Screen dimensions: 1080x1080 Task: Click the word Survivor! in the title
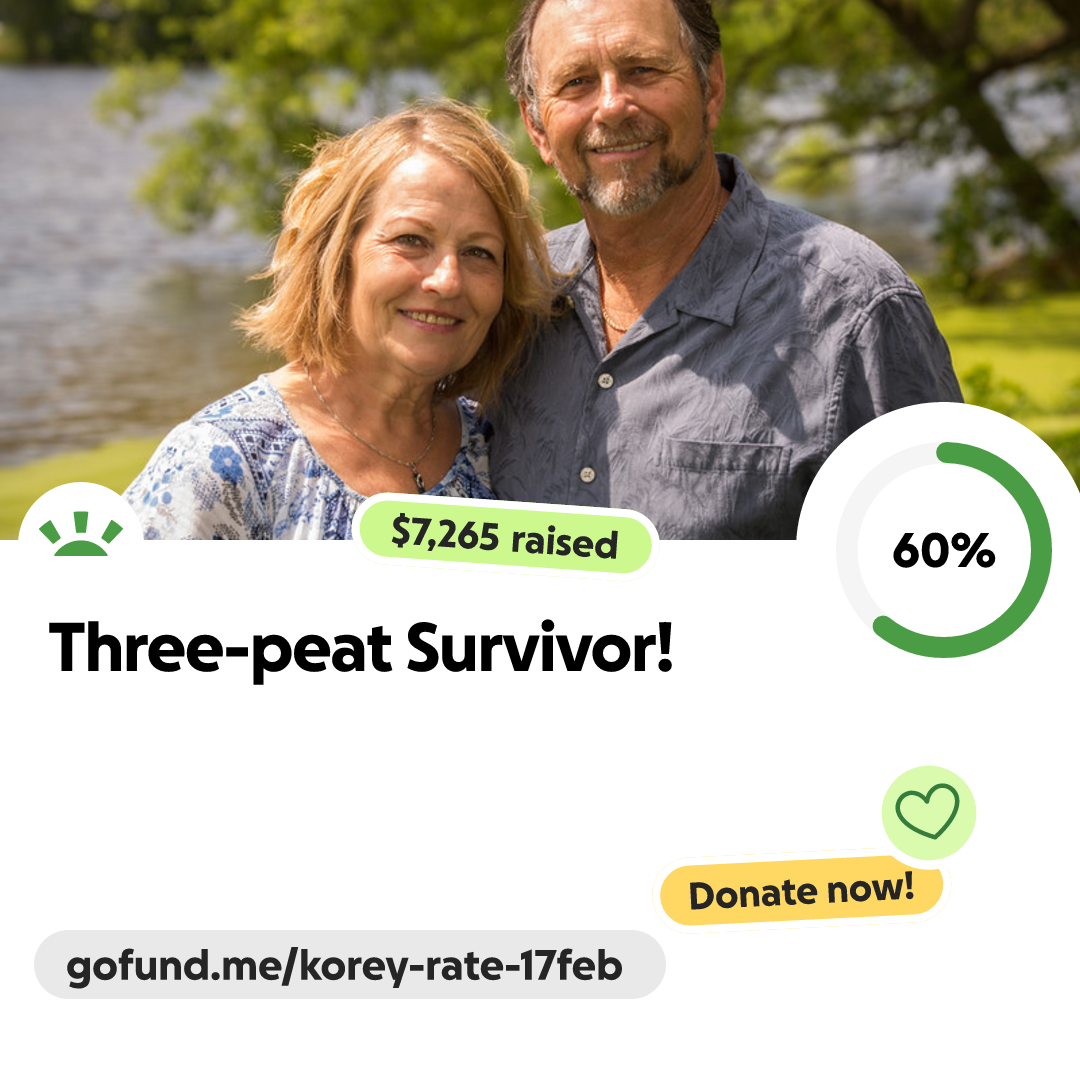click(x=539, y=647)
